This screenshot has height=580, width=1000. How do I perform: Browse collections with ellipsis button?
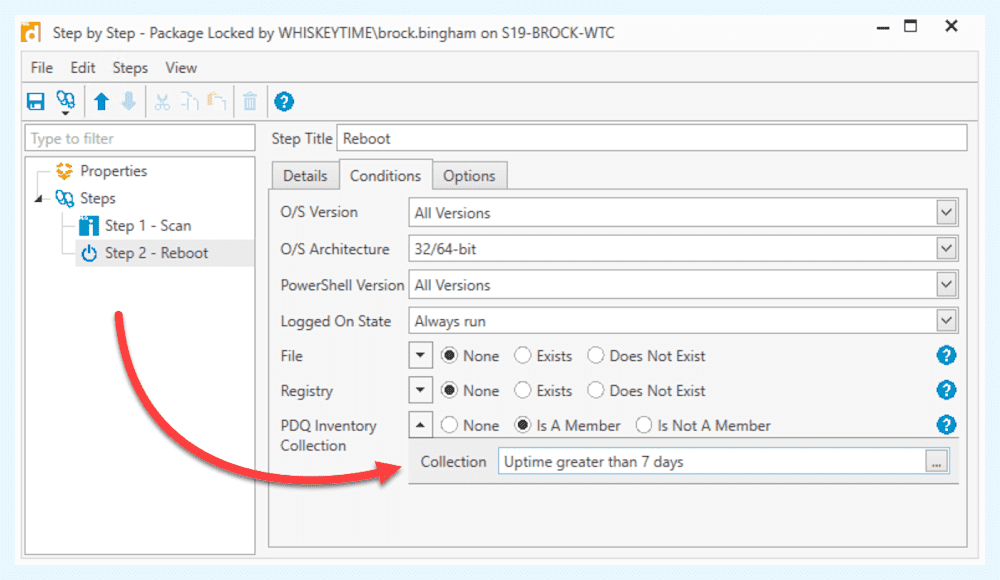[x=936, y=461]
